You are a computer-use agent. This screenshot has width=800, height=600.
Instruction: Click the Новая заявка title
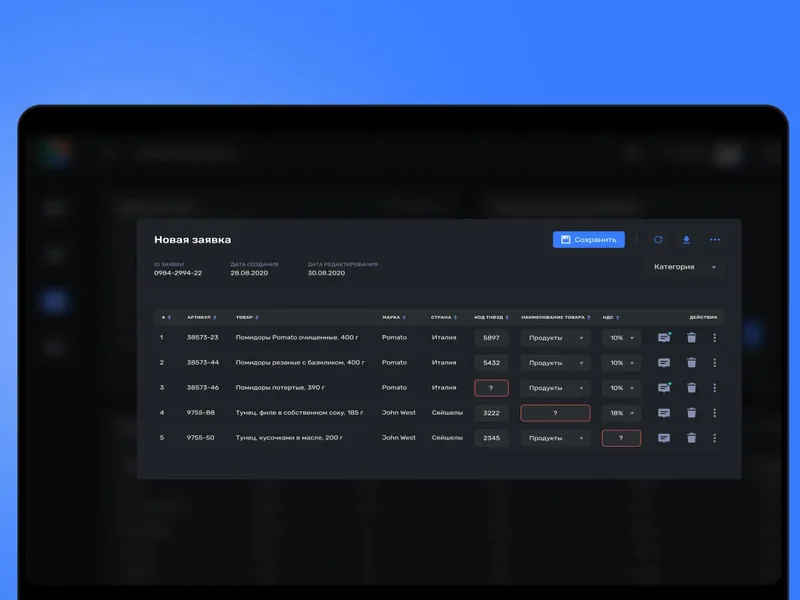click(x=192, y=239)
